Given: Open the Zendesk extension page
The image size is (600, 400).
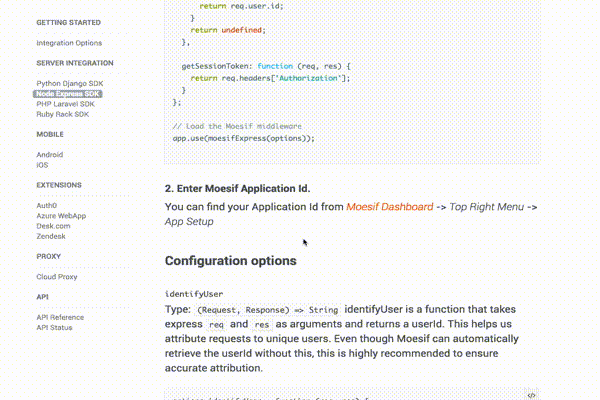Looking at the screenshot, I should point(51,236).
